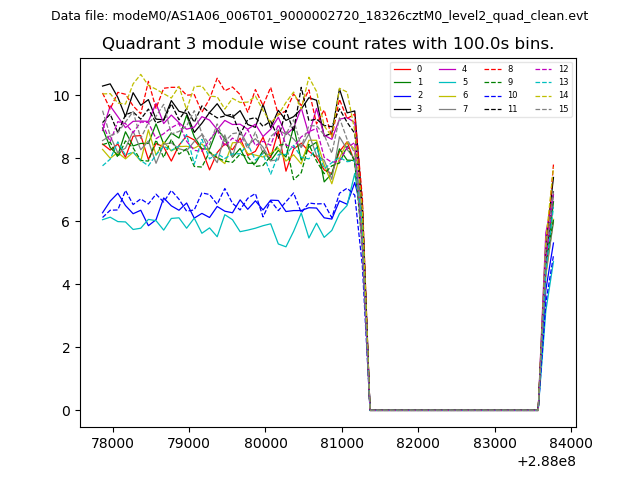Click the magenta solid legend line for module 4
Screen dimensions: 640x480
(448, 69)
